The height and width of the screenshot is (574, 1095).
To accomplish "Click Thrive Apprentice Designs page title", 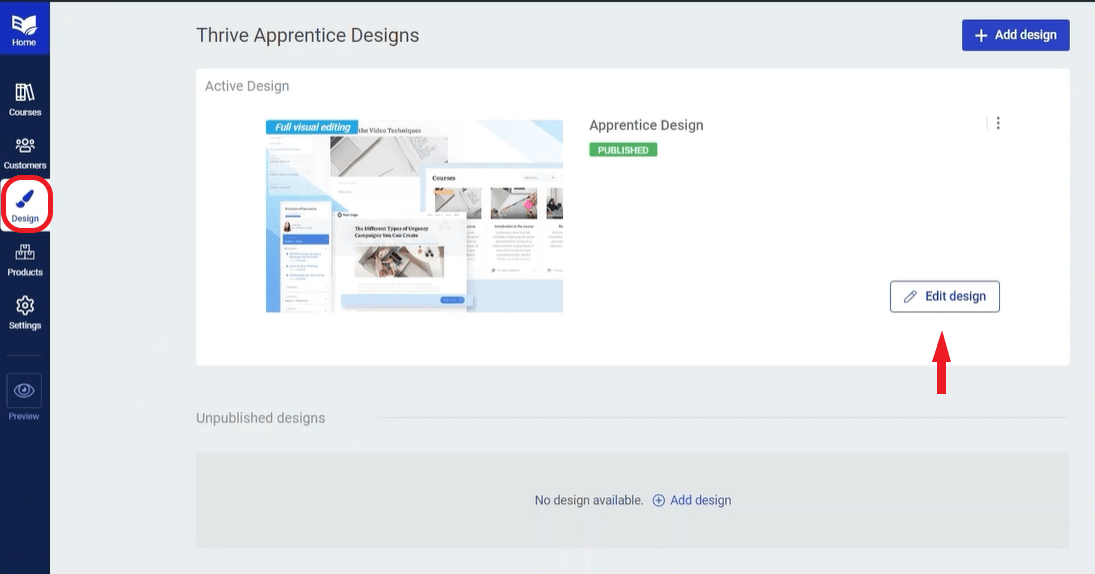I will tap(307, 36).
